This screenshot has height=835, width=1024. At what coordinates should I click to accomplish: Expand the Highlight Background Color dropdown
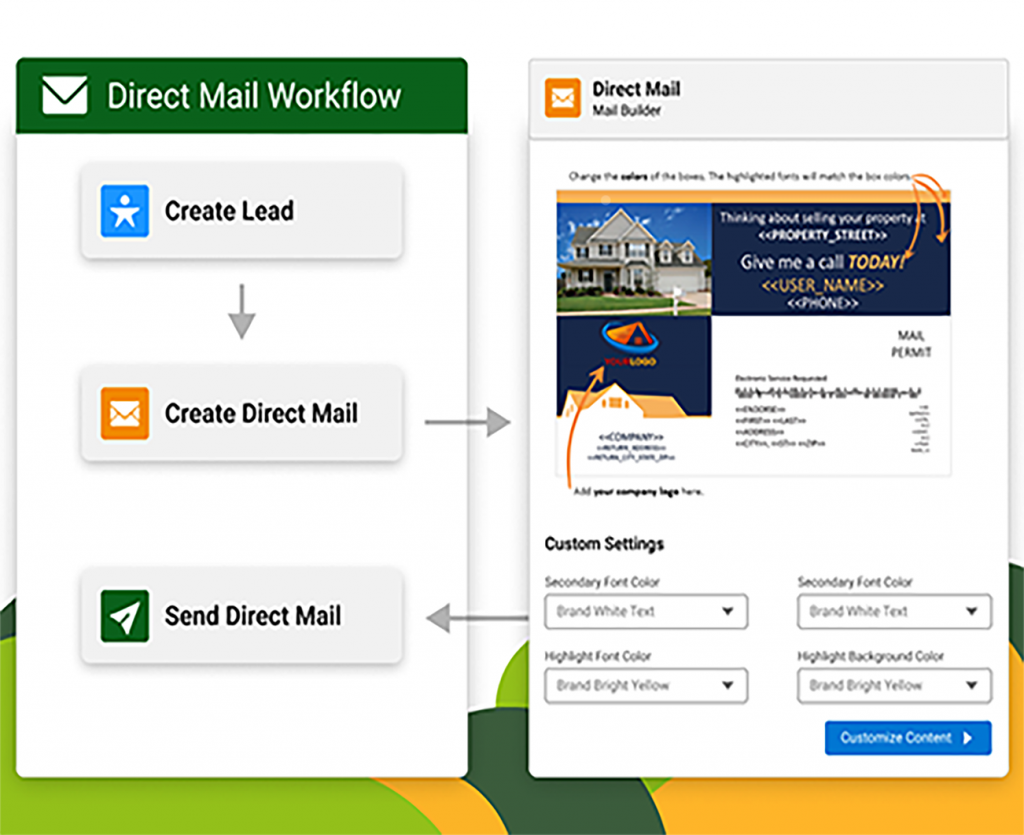893,686
